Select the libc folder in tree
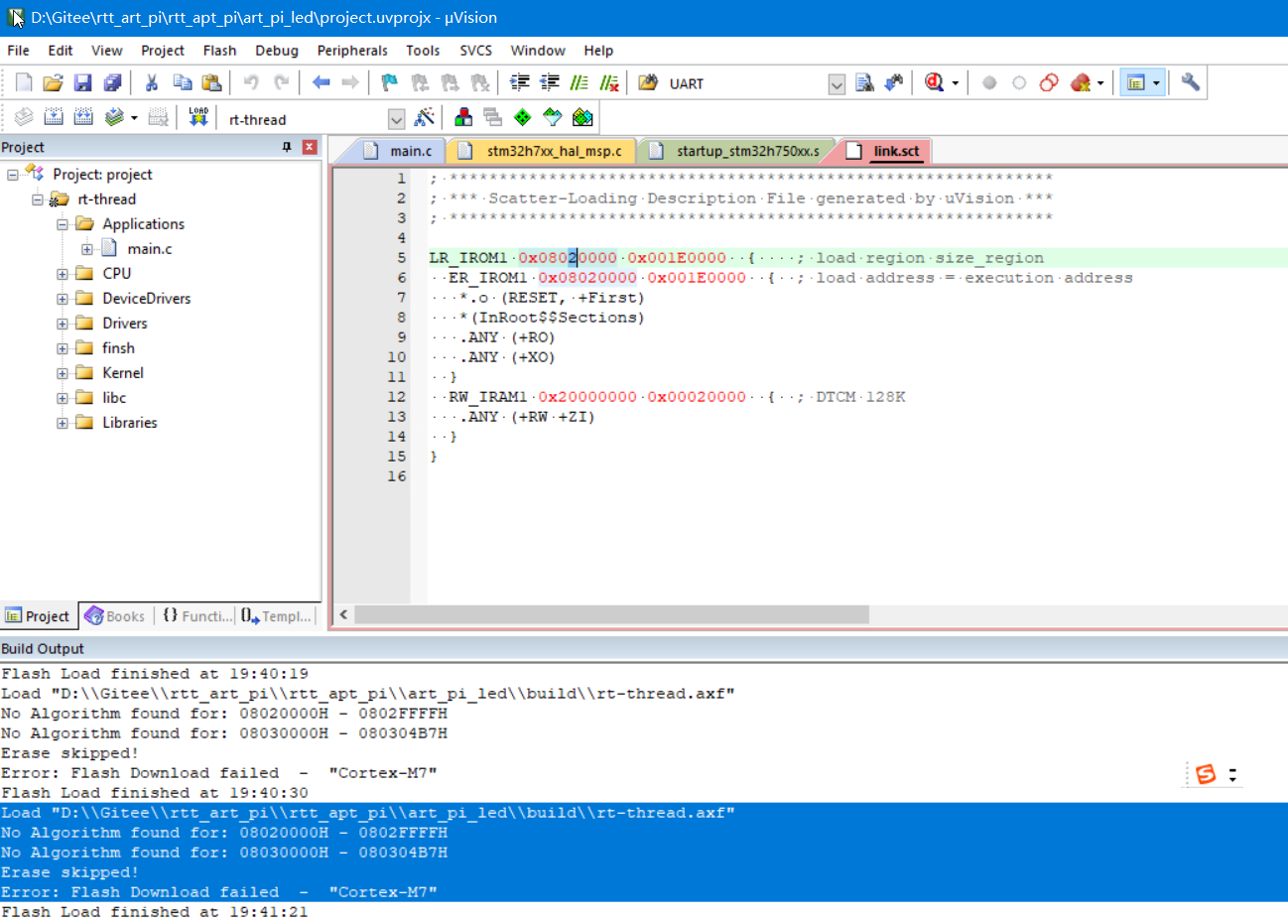1288x924 pixels. click(x=114, y=398)
